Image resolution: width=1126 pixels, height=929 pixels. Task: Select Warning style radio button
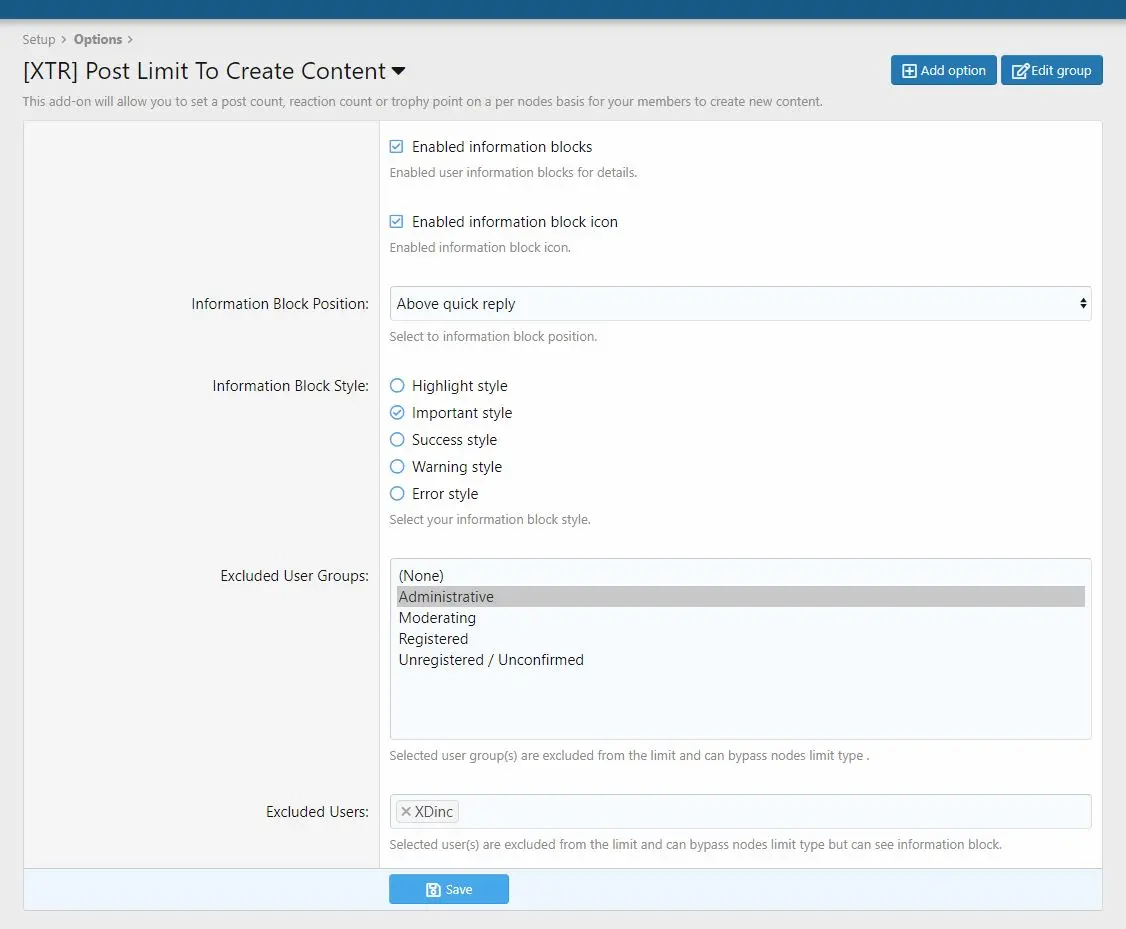click(x=397, y=467)
